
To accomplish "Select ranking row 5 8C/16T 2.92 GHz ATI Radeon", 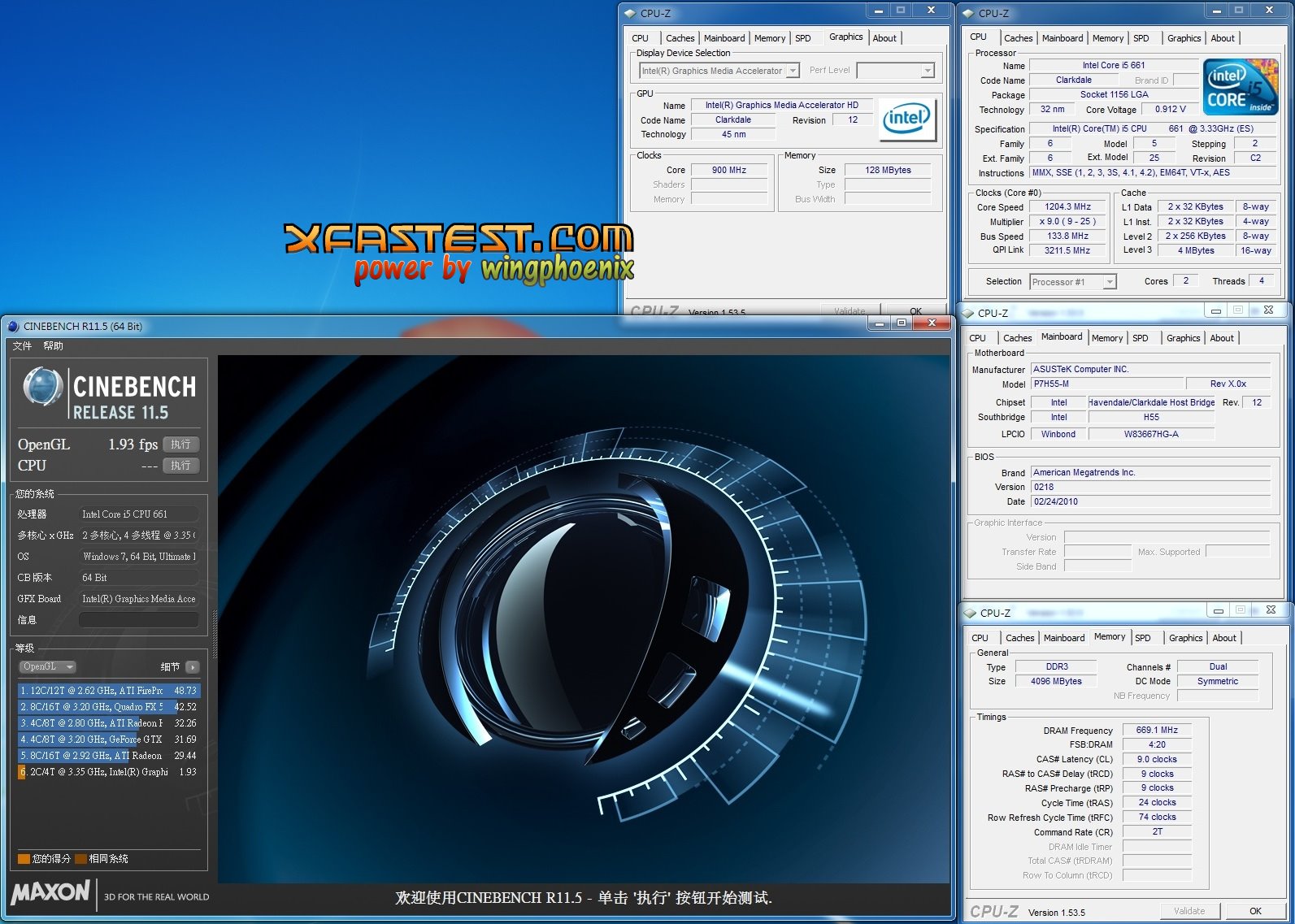I will tap(109, 756).
